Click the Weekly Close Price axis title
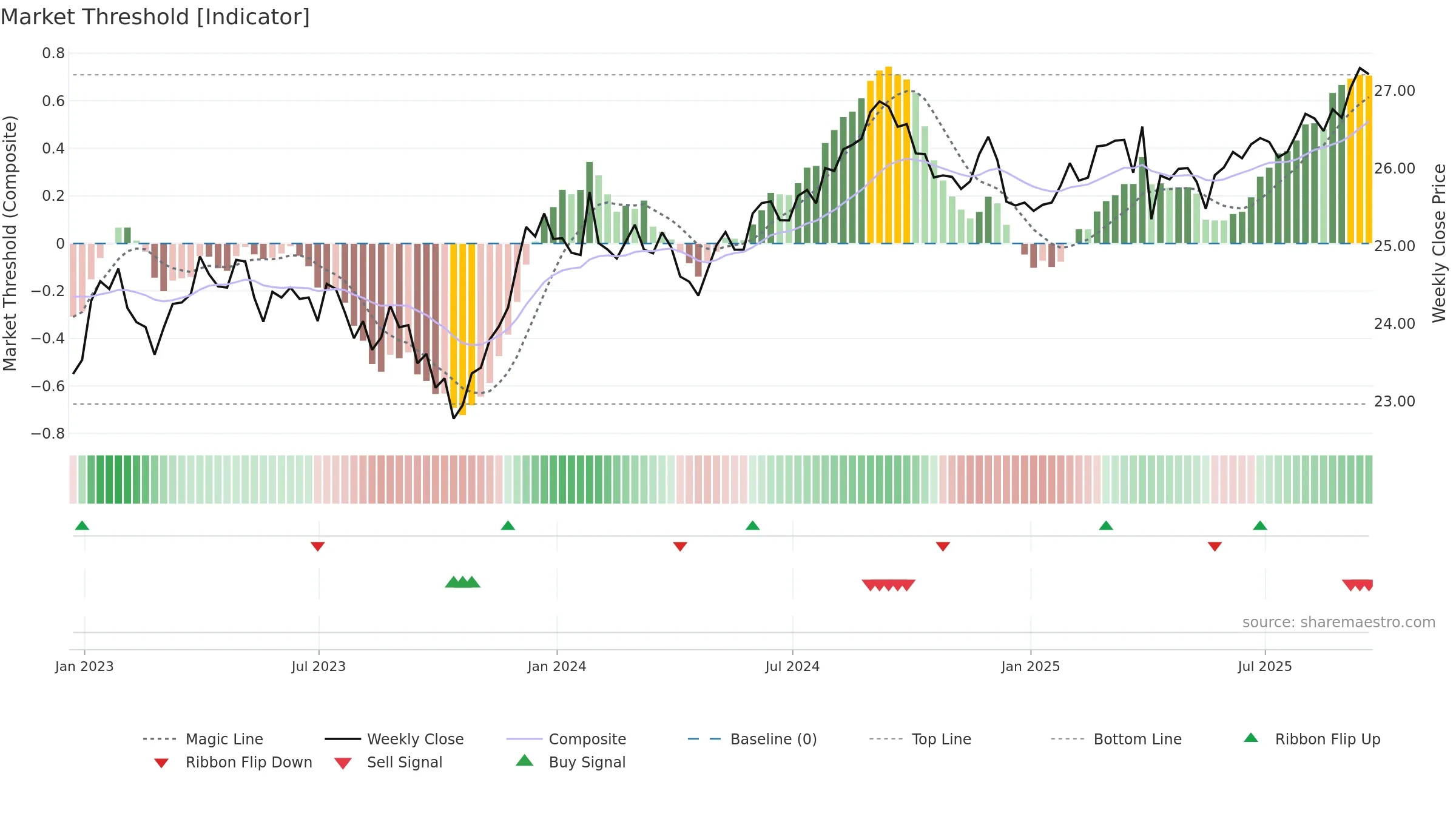Image resolution: width=1456 pixels, height=819 pixels. [x=1439, y=243]
